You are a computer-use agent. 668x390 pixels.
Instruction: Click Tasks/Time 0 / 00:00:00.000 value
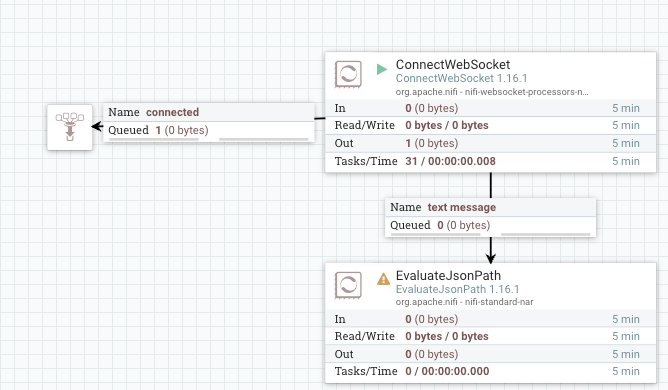(447, 371)
